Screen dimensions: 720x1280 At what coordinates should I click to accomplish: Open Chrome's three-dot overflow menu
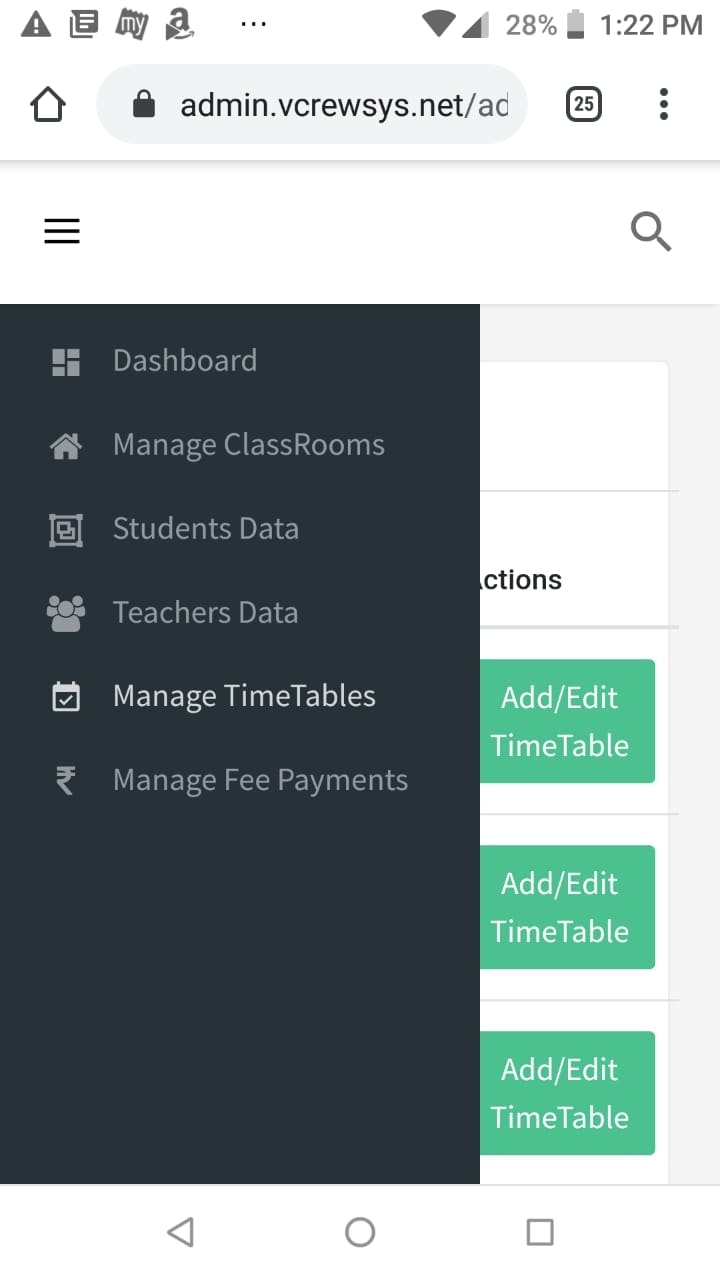663,104
